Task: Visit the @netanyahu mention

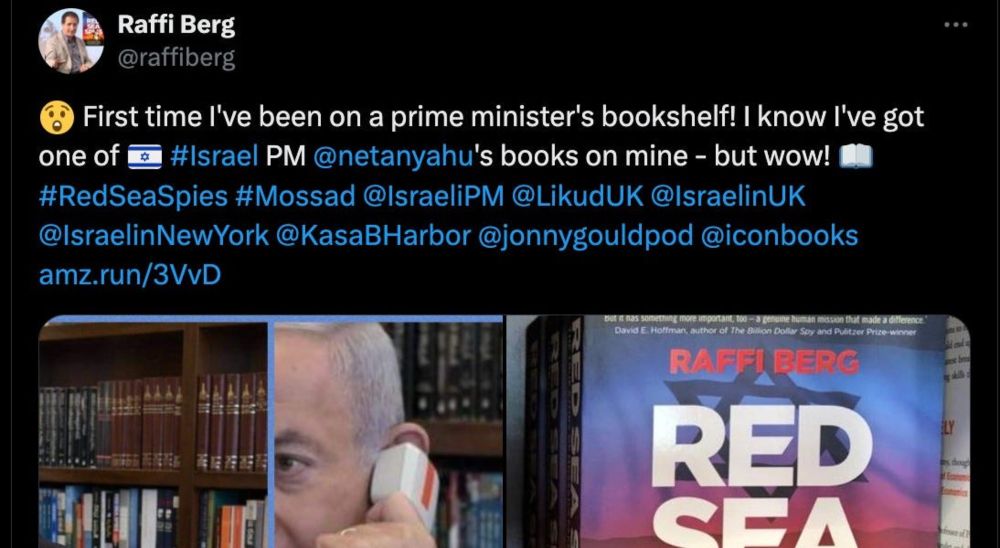Action: coord(393,156)
